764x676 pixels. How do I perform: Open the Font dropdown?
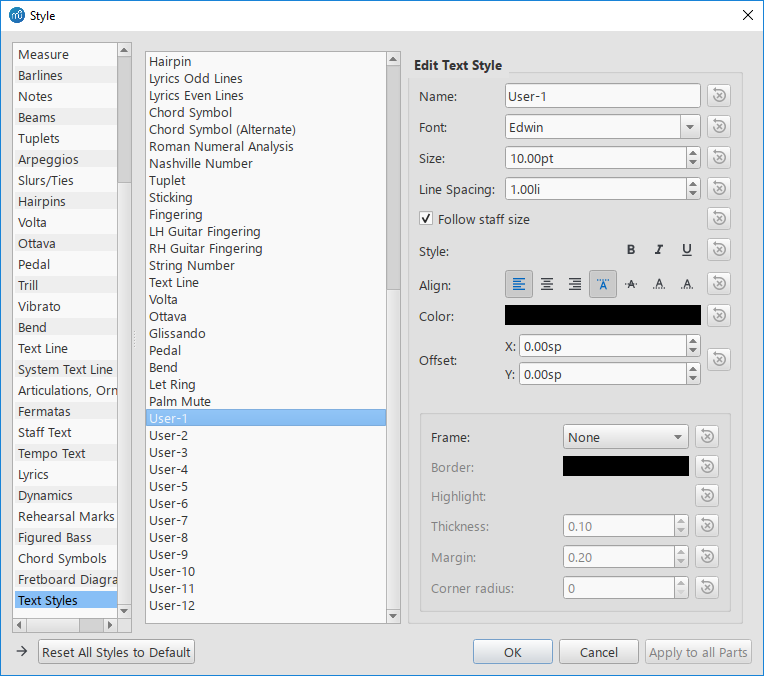[690, 127]
